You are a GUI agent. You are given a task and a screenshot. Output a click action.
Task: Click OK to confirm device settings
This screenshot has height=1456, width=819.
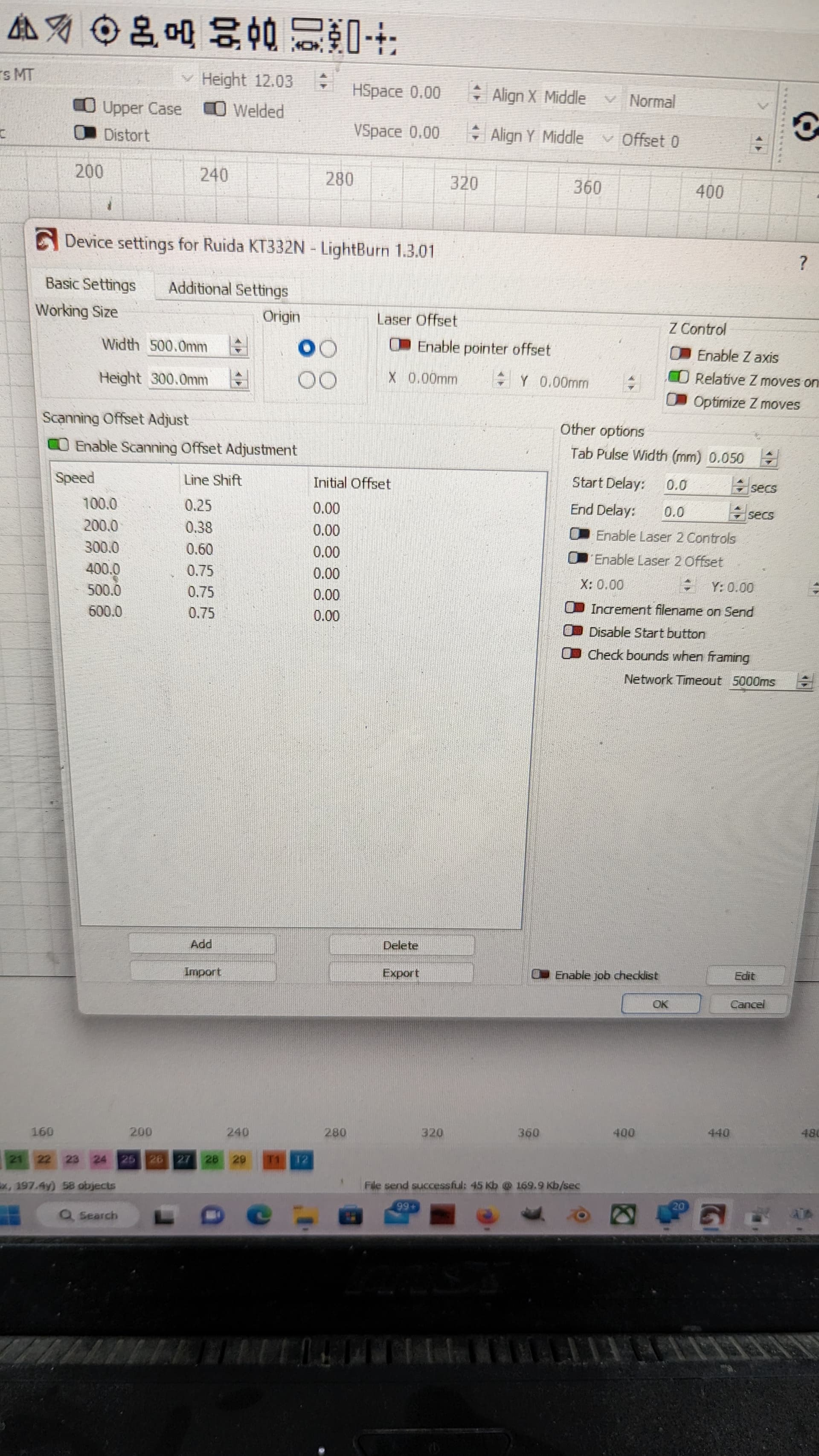[661, 1004]
